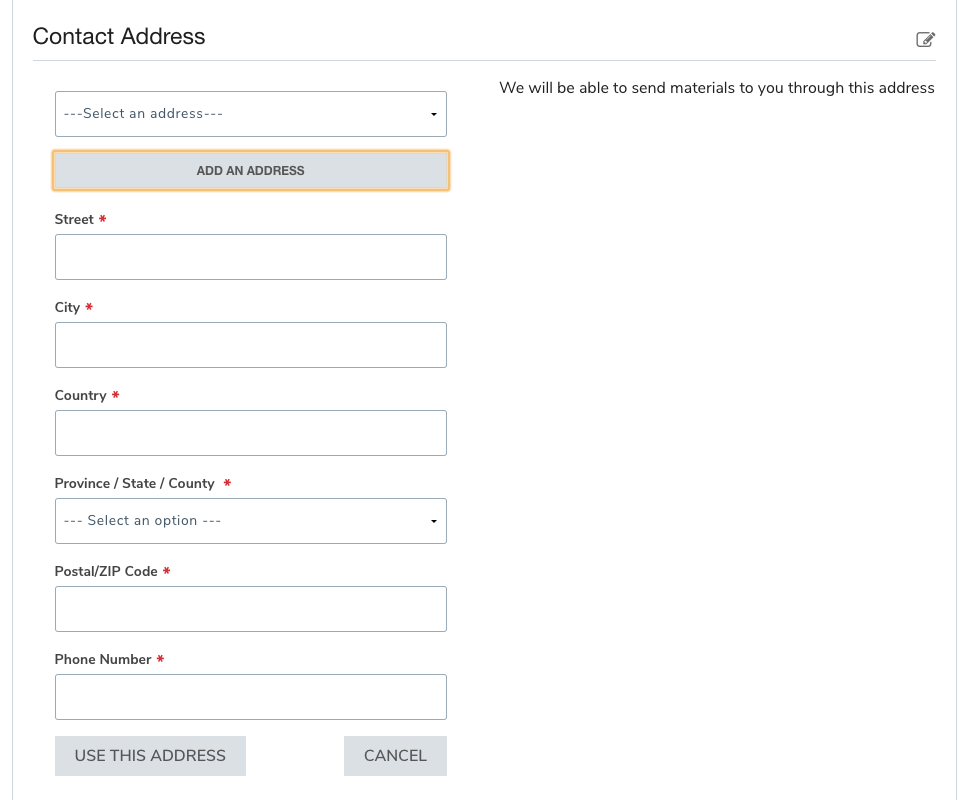Click the arrow on the address selector

[433, 115]
